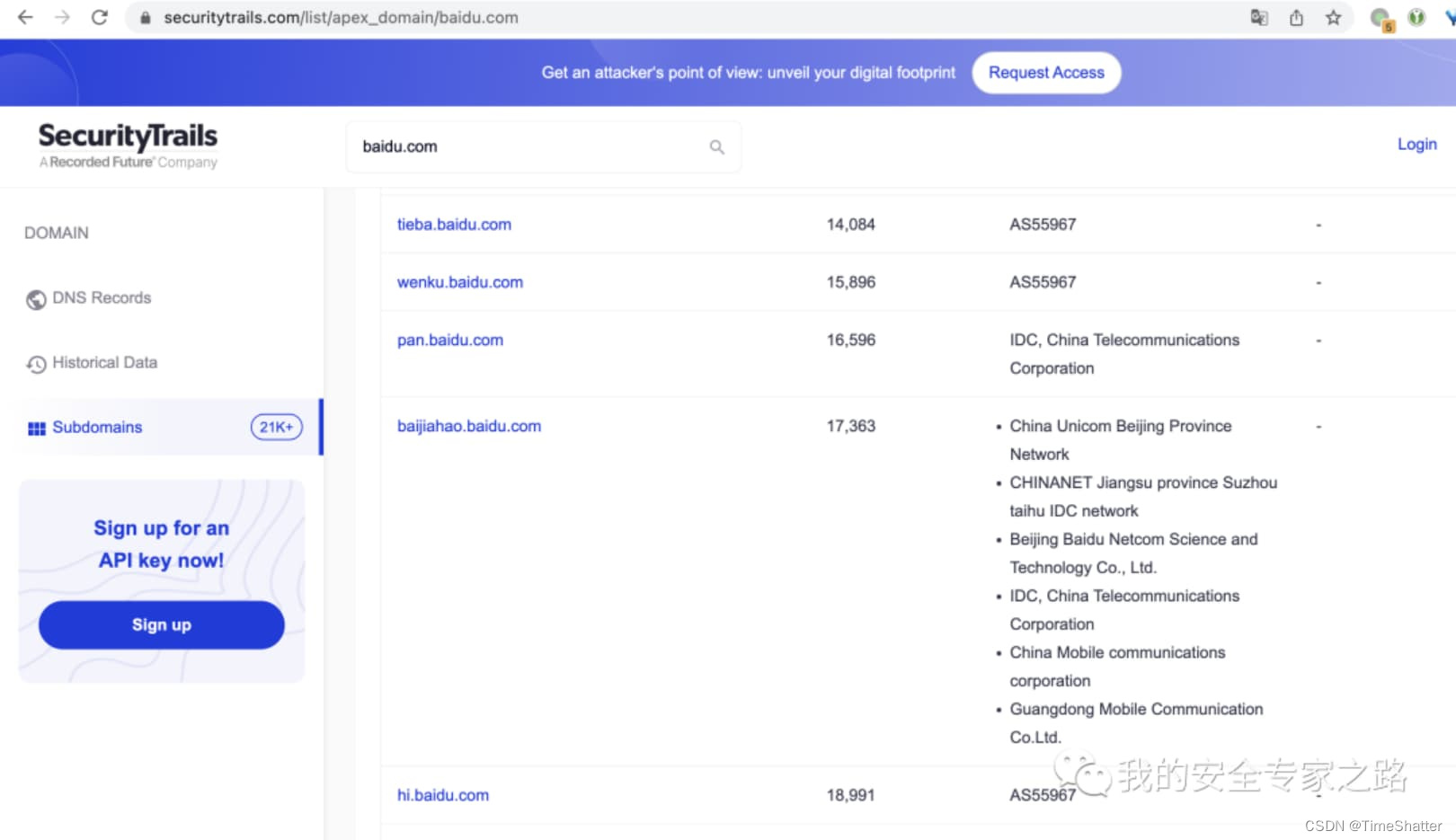
Task: Click the history clock icon
Action: [x=36, y=364]
